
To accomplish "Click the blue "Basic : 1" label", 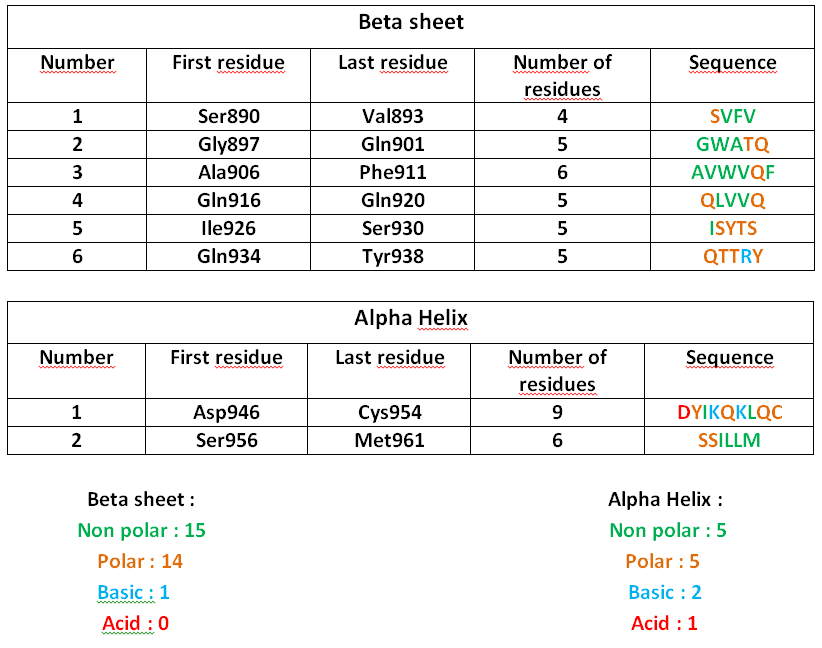I will click(133, 592).
